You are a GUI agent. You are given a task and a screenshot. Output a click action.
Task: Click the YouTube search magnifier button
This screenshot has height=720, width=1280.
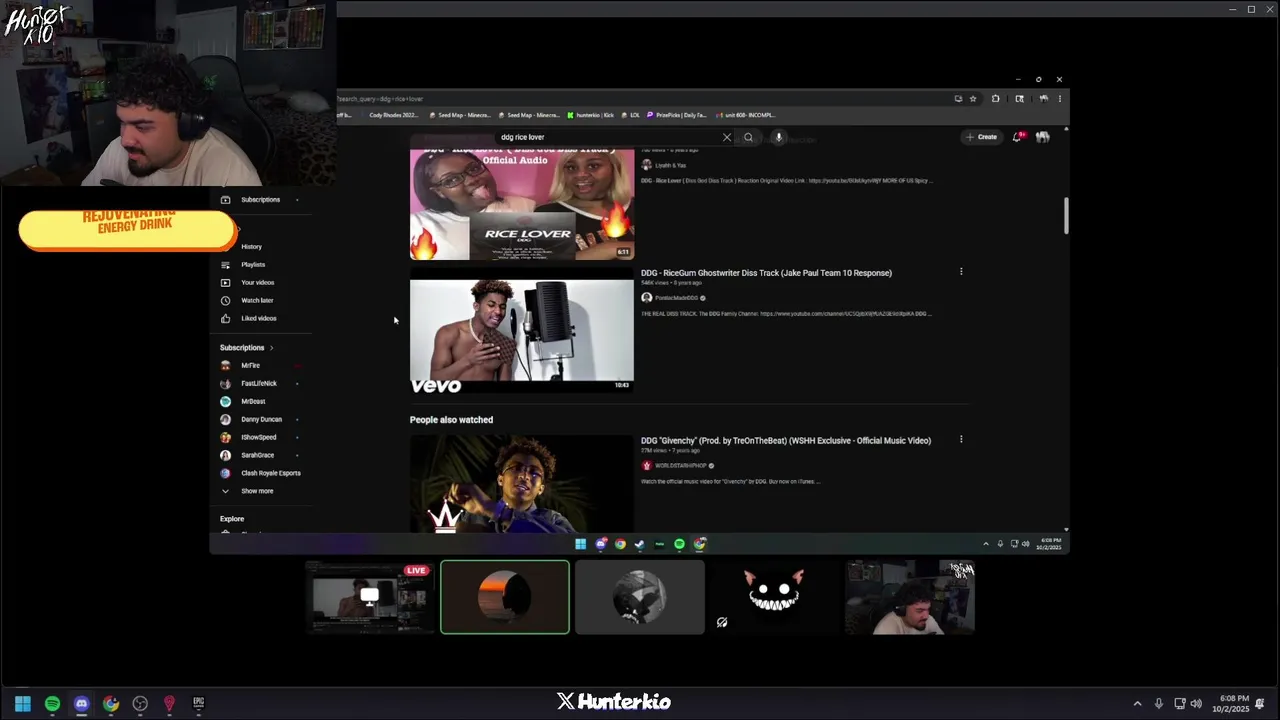point(748,137)
